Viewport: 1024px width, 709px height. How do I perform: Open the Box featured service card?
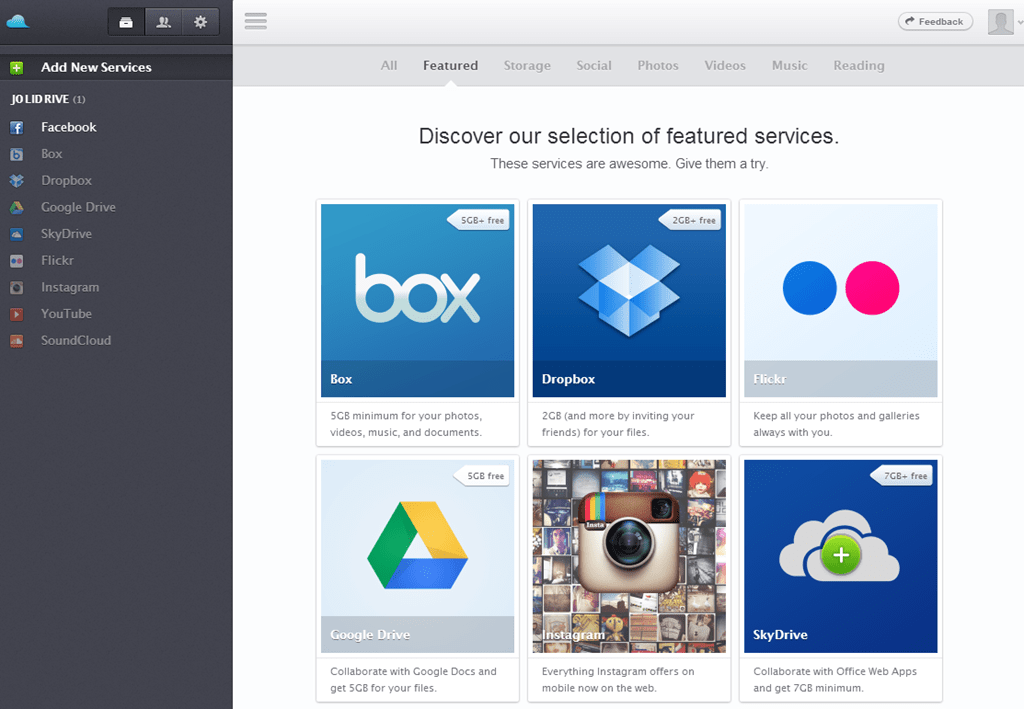click(x=417, y=300)
